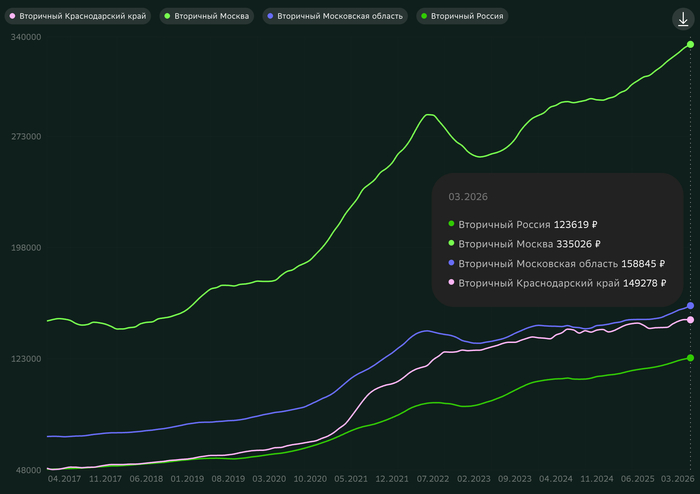Click the 123000 value on the y-axis
The image size is (700, 494).
point(25,359)
